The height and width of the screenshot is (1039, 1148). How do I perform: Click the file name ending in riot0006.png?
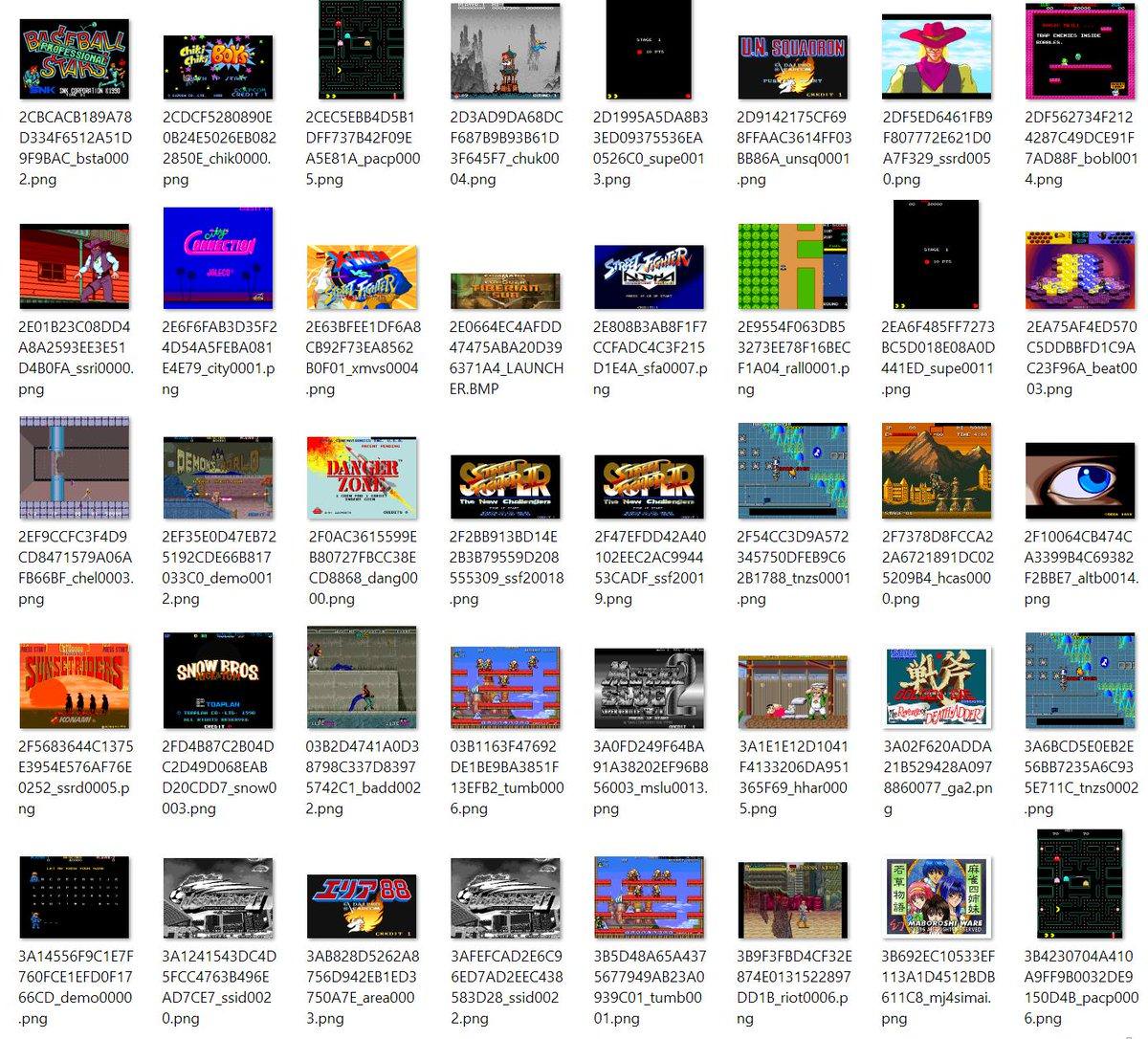click(x=793, y=986)
